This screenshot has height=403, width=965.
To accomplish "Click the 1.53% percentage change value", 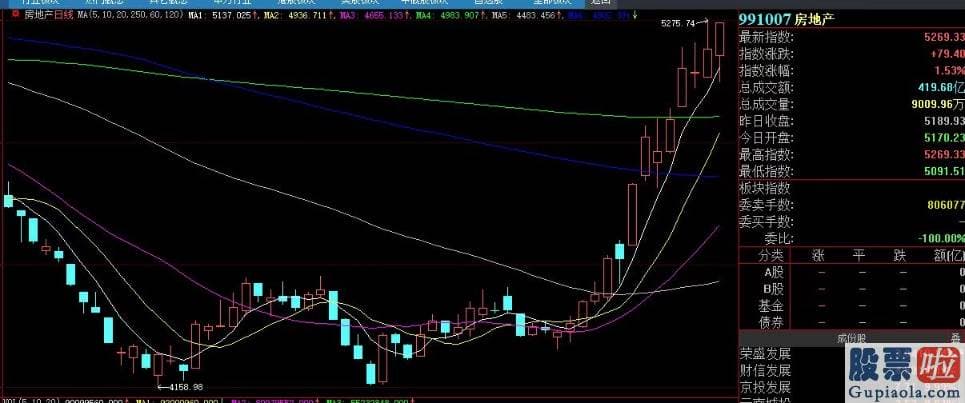I will (x=950, y=71).
